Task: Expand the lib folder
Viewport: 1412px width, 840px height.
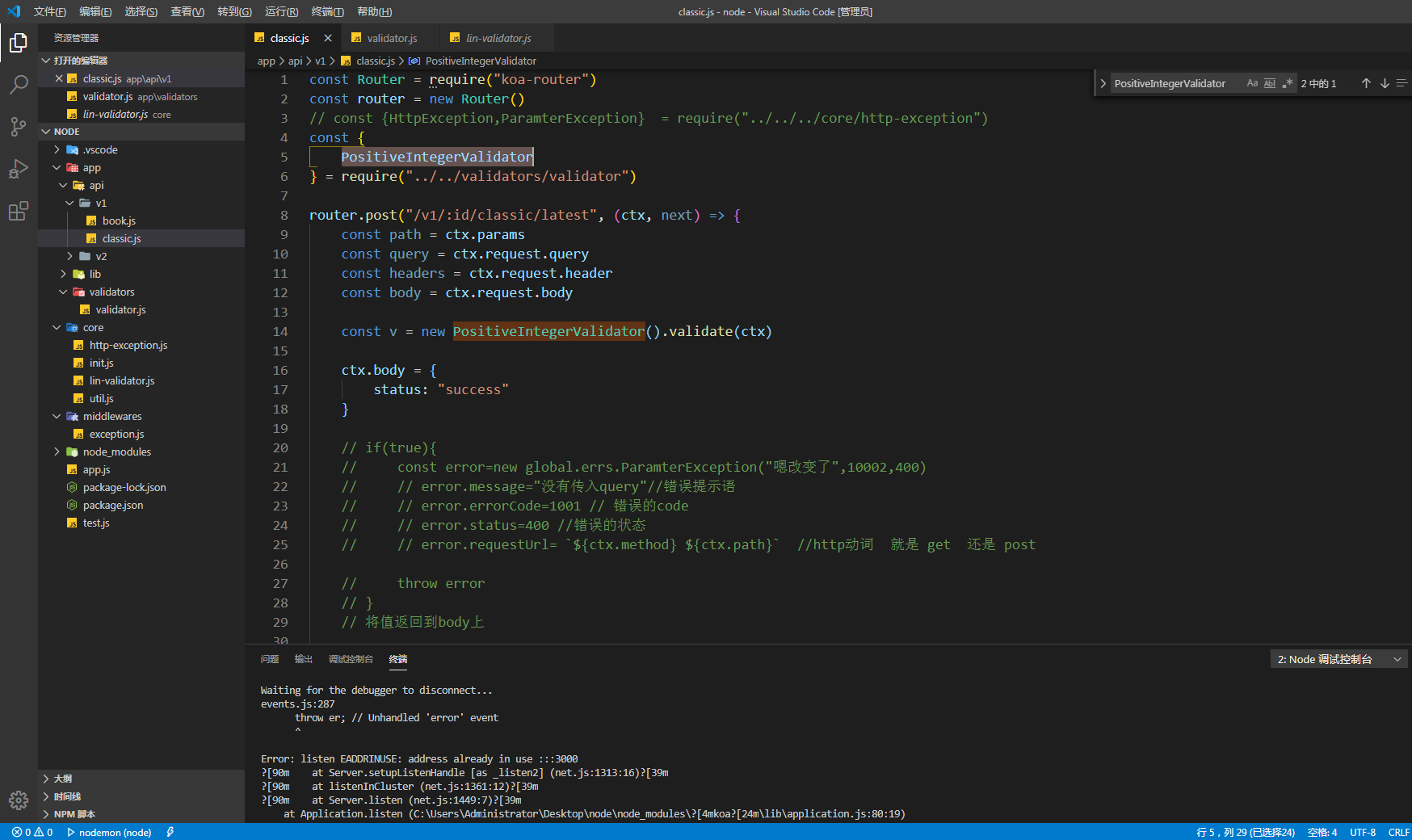Action: tap(141, 274)
